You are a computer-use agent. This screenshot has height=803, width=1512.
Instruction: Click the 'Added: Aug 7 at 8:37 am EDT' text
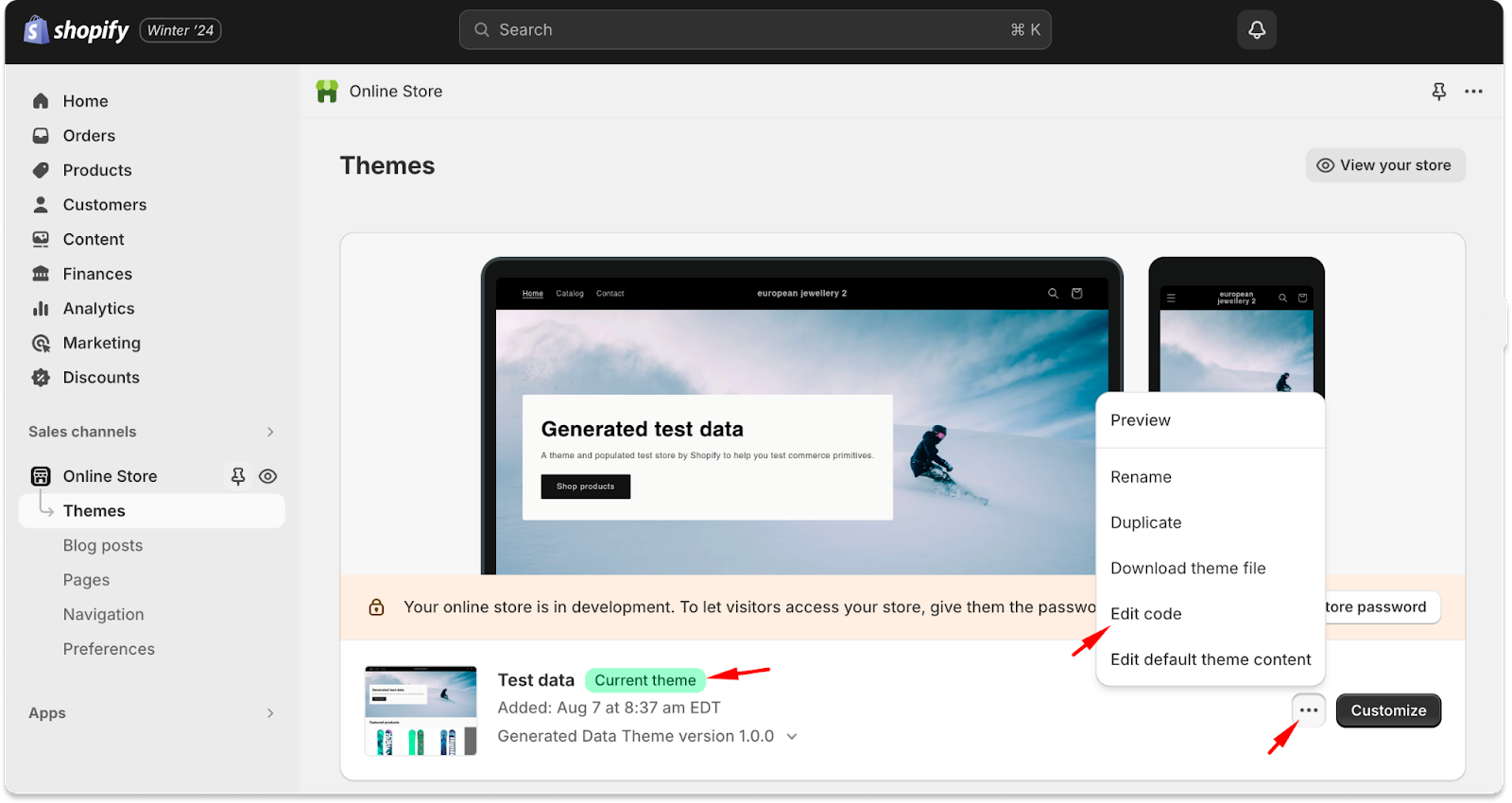point(610,708)
